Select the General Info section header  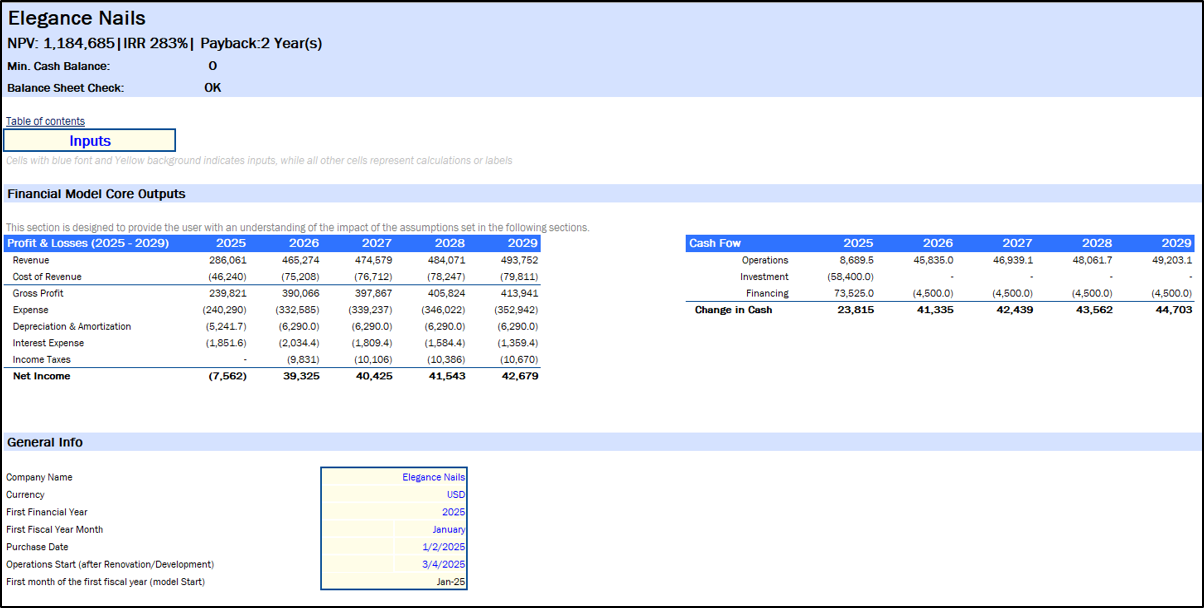coord(45,442)
